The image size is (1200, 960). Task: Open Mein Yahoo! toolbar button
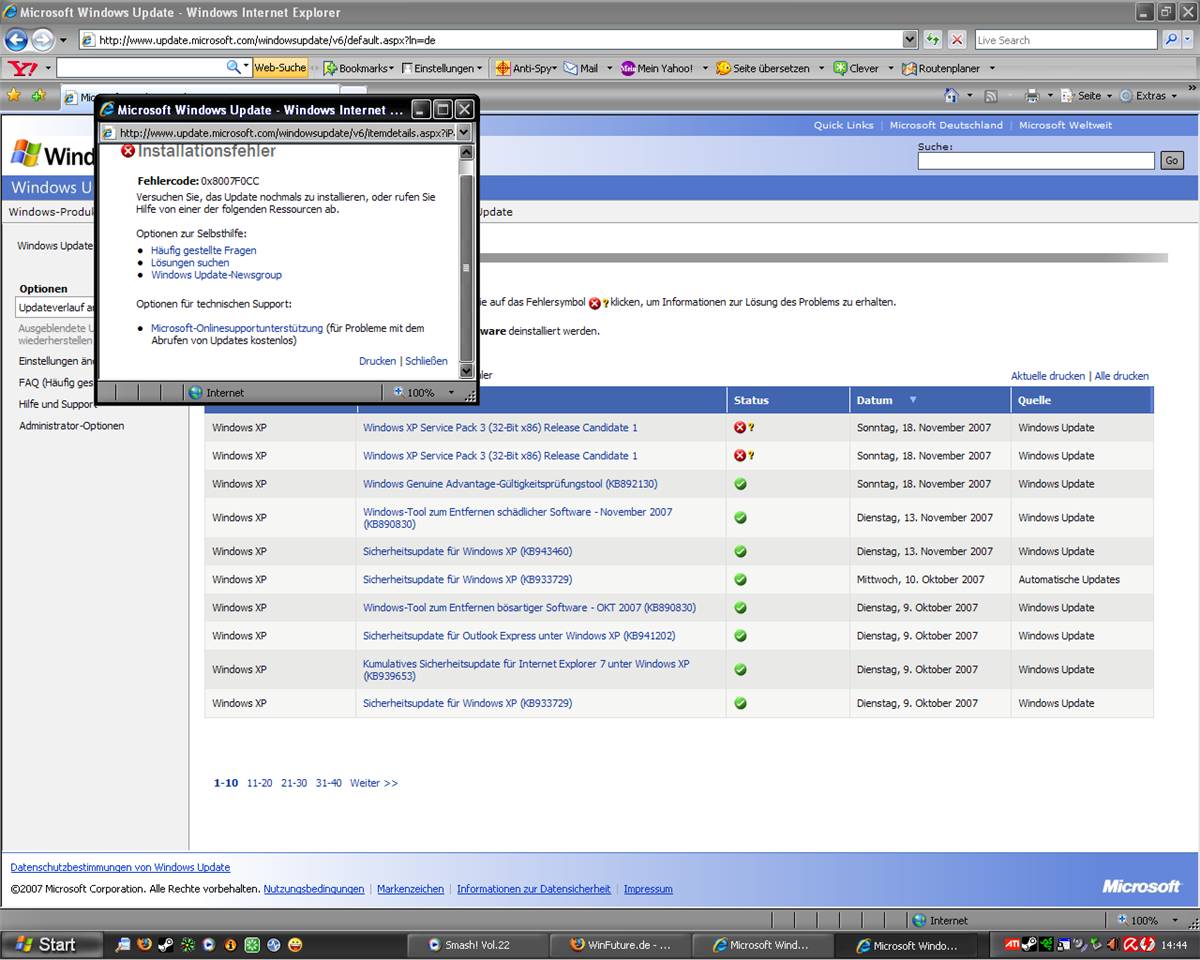pyautogui.click(x=657, y=68)
